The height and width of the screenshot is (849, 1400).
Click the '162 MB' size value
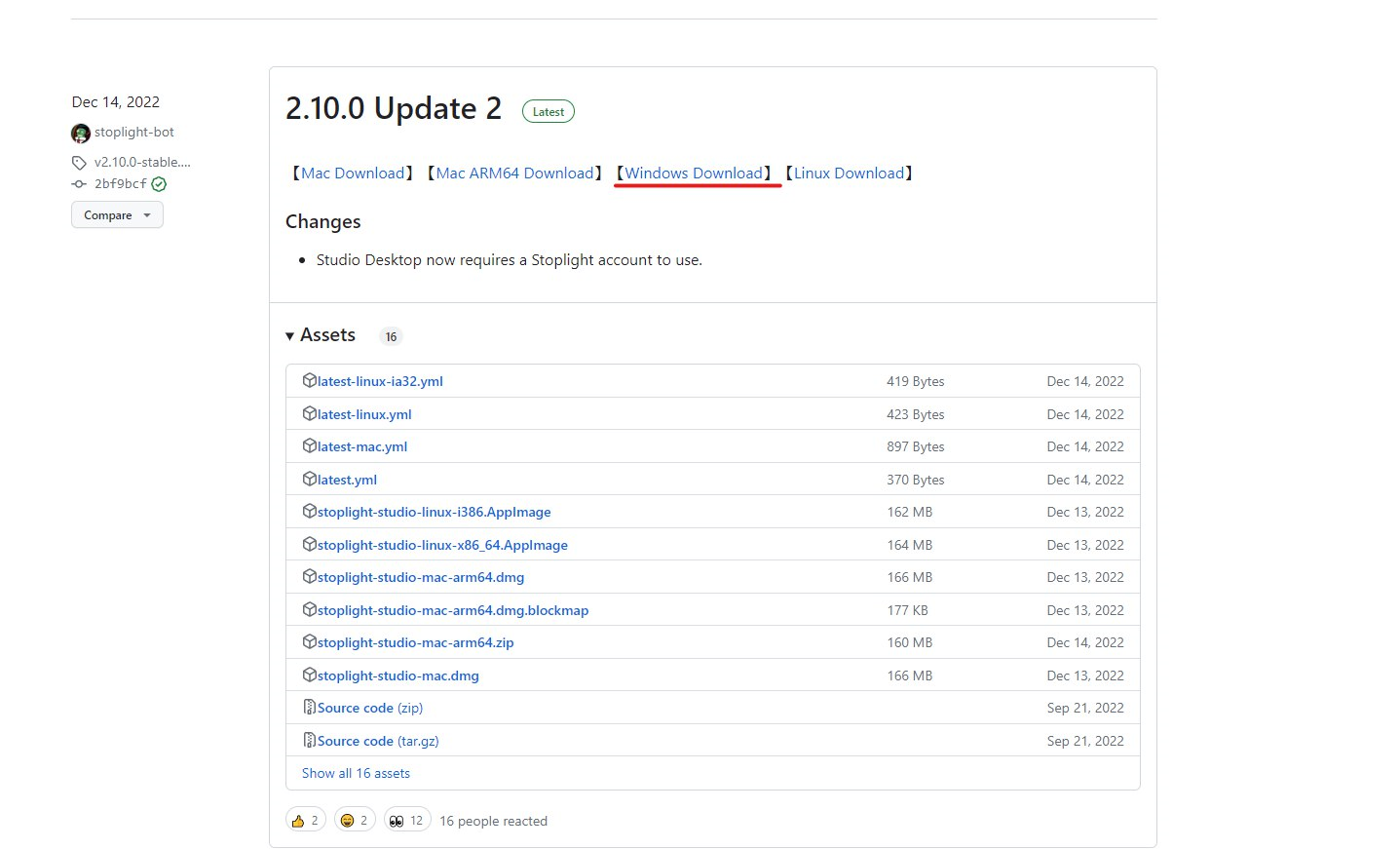coord(910,512)
